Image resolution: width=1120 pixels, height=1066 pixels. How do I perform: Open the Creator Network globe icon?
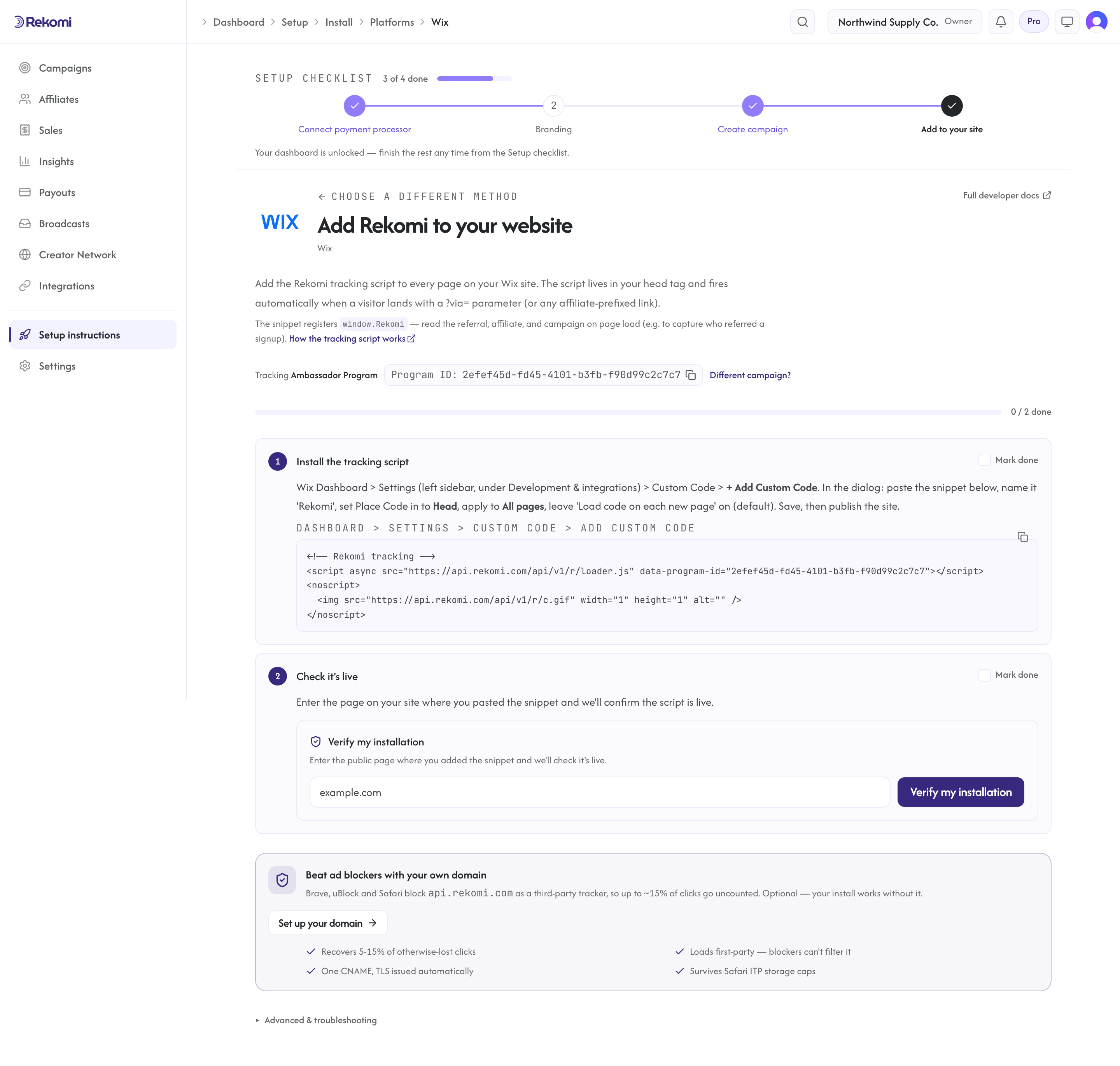point(24,254)
